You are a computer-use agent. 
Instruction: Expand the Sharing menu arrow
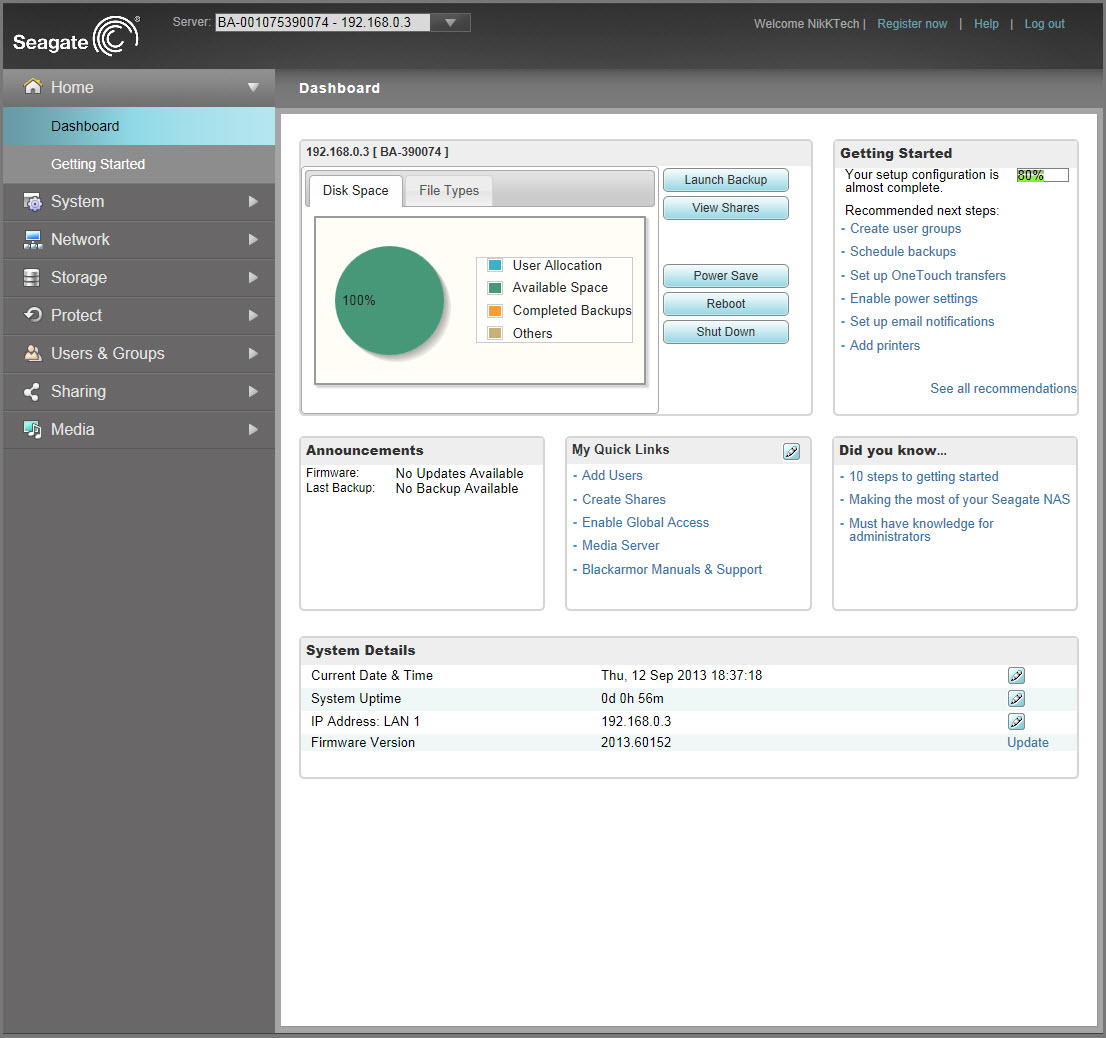click(253, 392)
